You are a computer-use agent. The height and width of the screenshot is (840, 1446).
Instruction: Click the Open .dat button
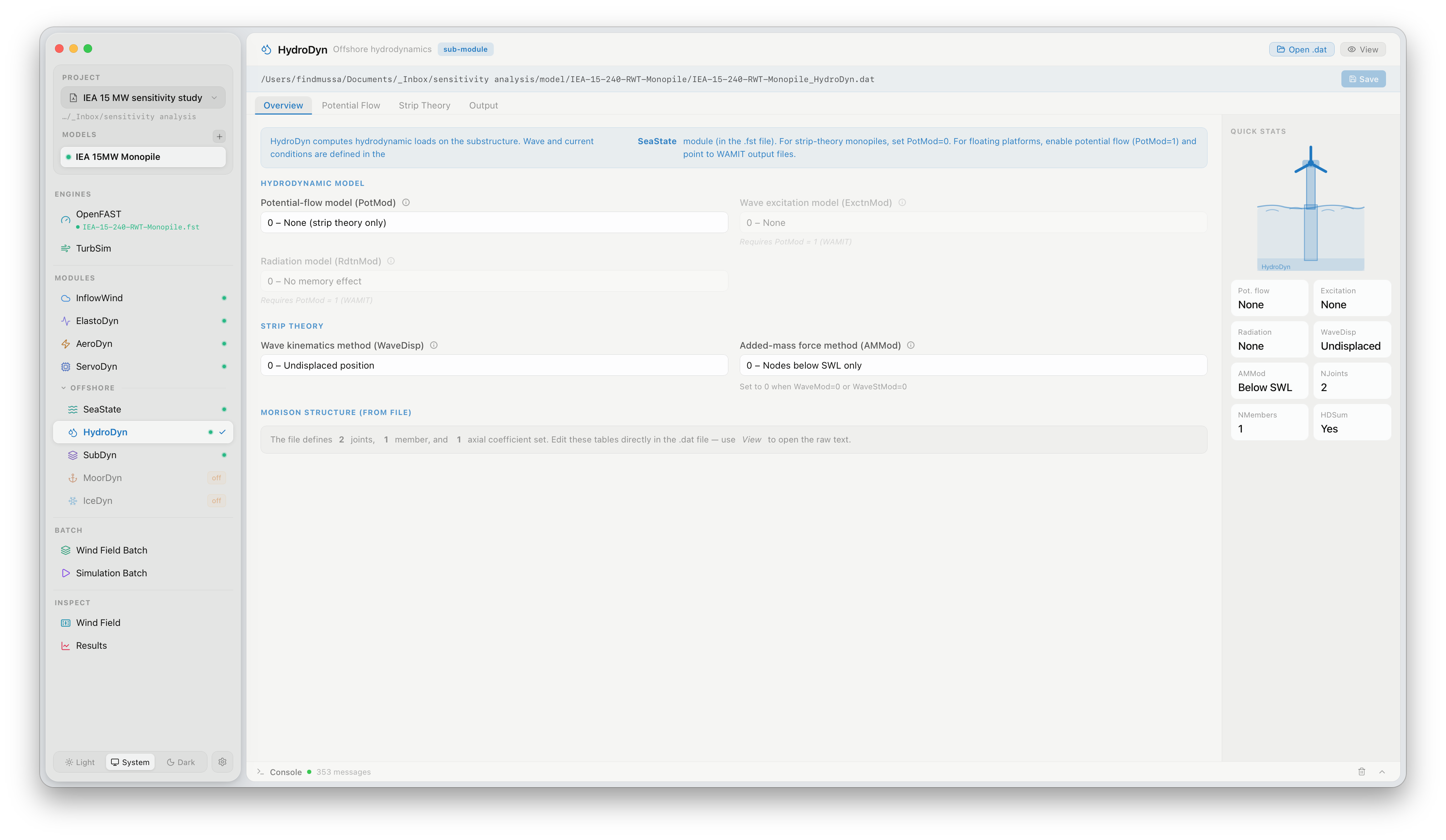pyautogui.click(x=1301, y=49)
